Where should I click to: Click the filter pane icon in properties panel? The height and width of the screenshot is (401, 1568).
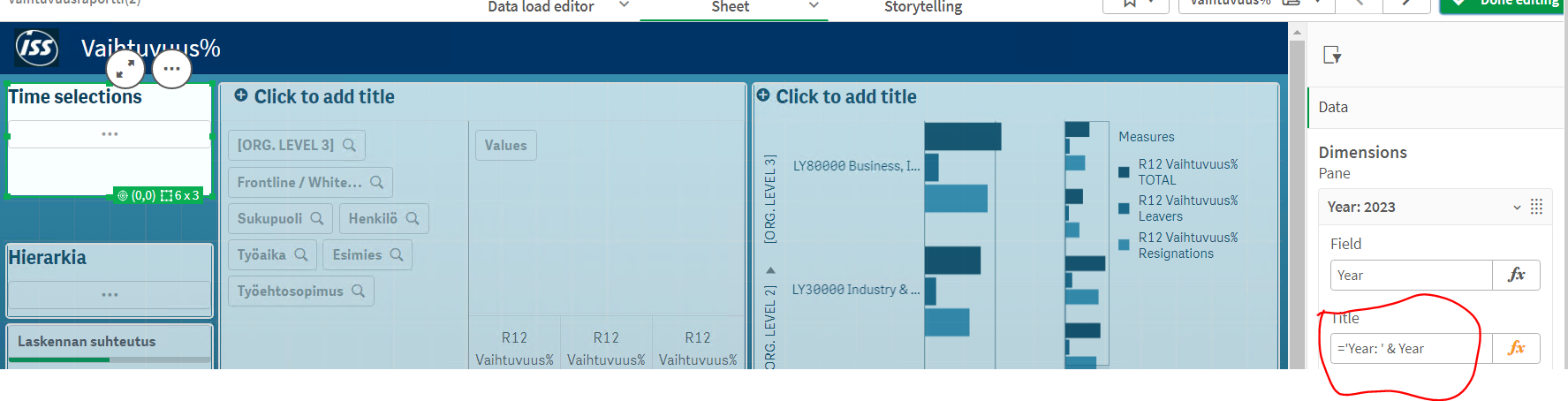coord(1332,56)
